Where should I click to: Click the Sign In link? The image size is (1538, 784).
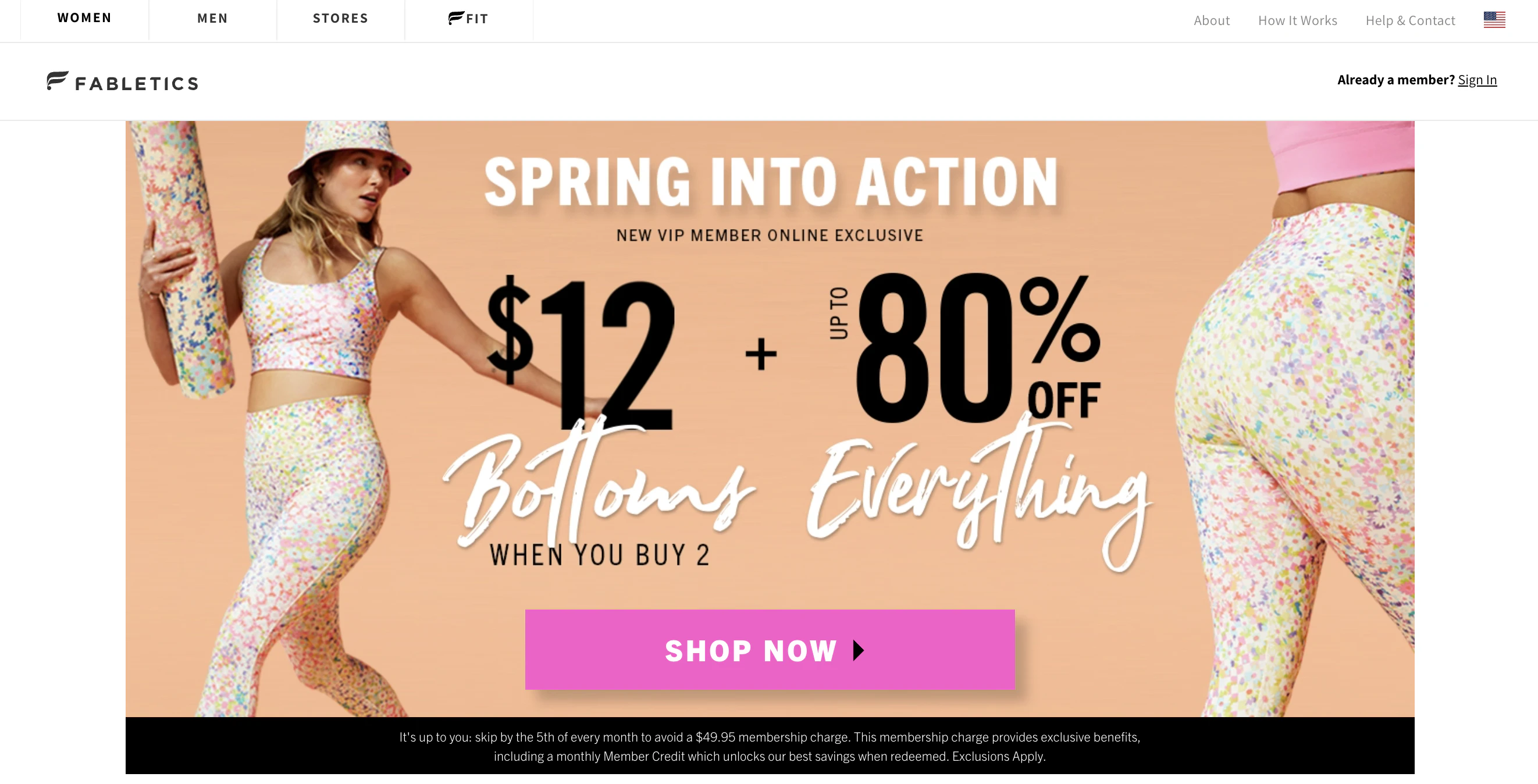[1477, 80]
